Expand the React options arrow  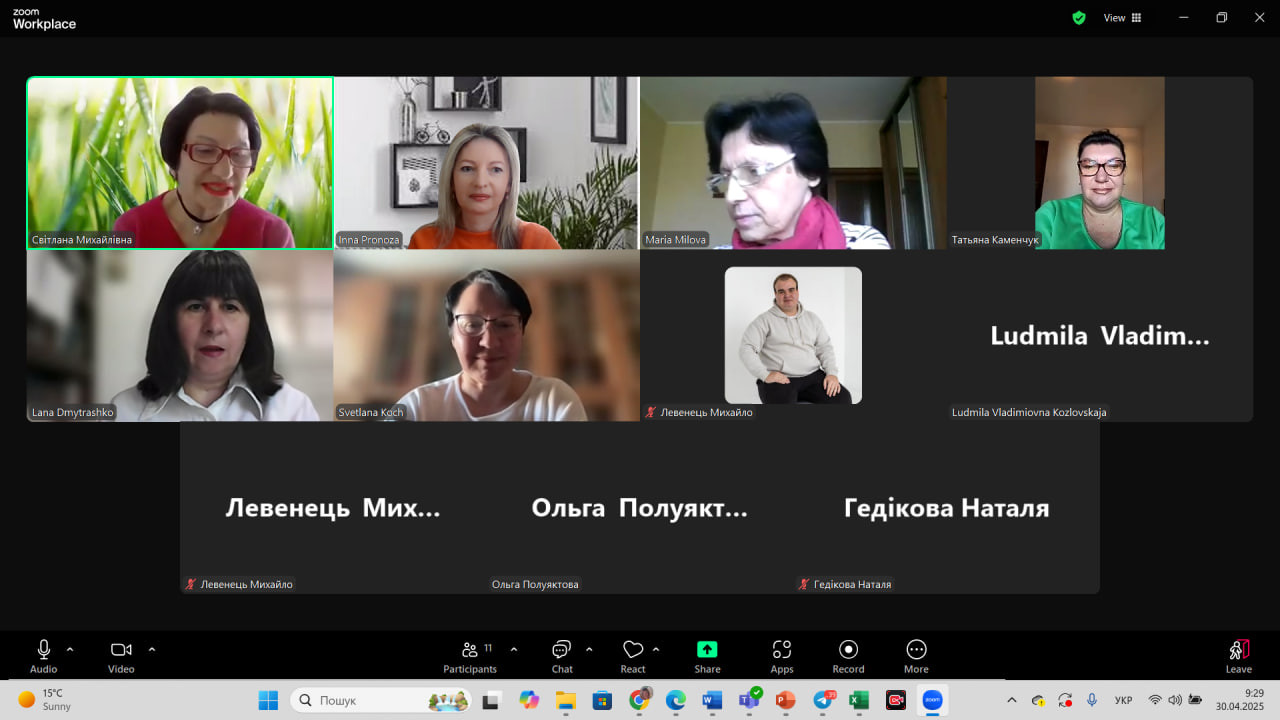click(656, 649)
